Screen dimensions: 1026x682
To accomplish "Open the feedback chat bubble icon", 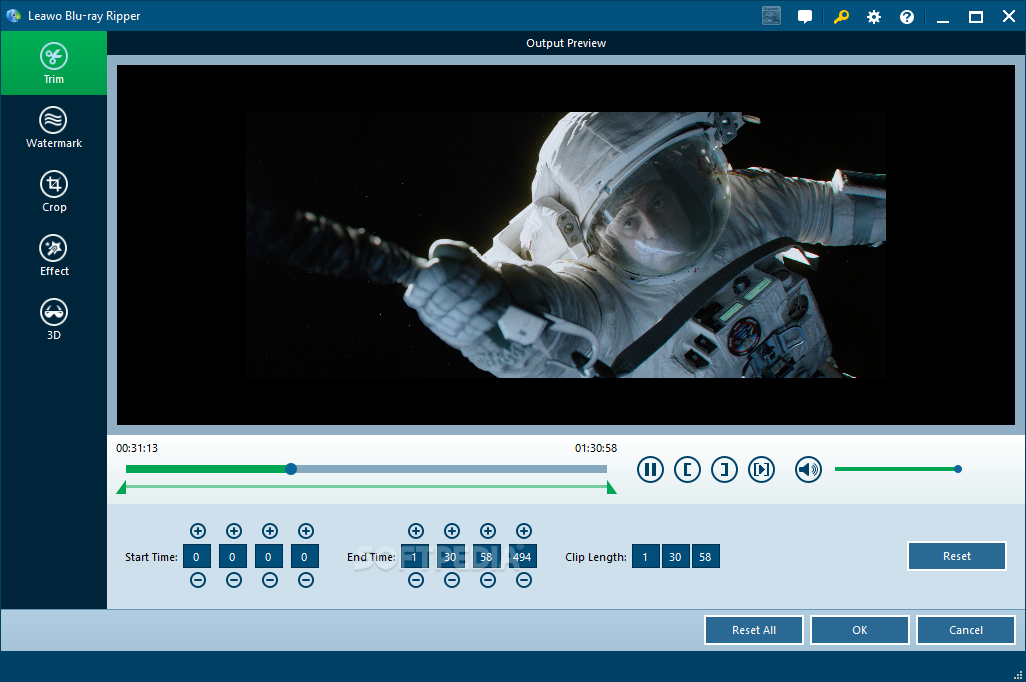I will point(805,16).
